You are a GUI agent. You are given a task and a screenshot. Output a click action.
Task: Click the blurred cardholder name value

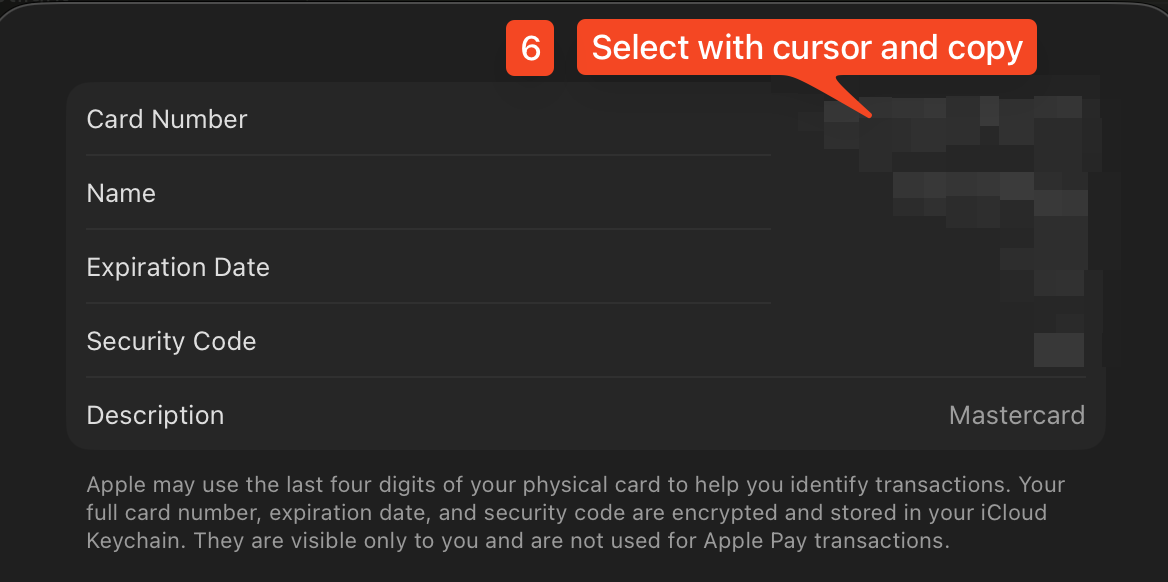click(990, 193)
